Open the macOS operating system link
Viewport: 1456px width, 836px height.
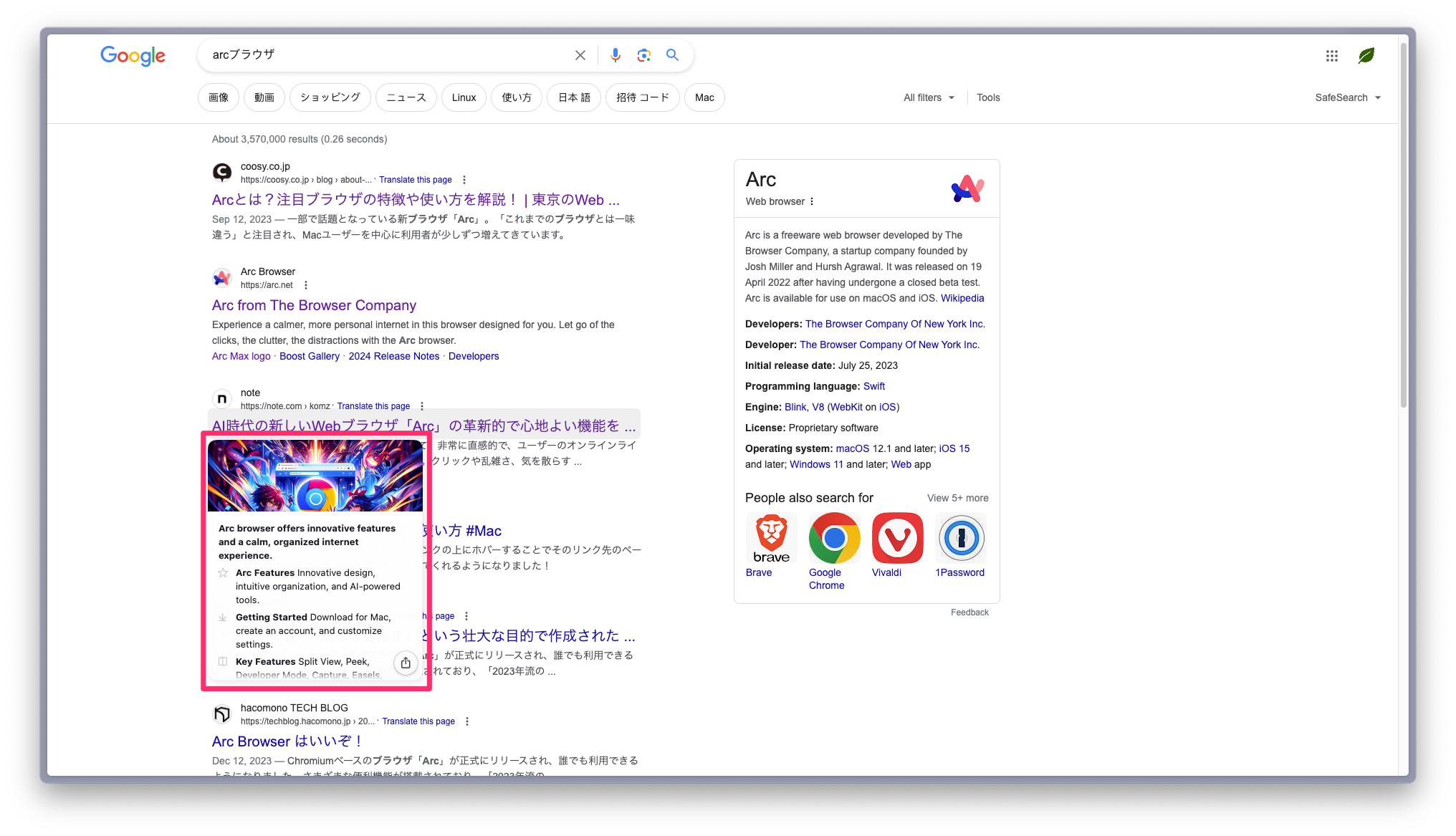click(x=852, y=448)
